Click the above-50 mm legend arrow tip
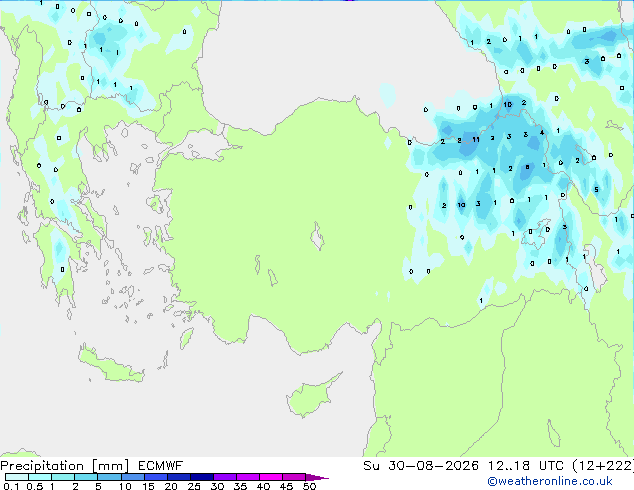The width and height of the screenshot is (634, 490). (x=317, y=478)
